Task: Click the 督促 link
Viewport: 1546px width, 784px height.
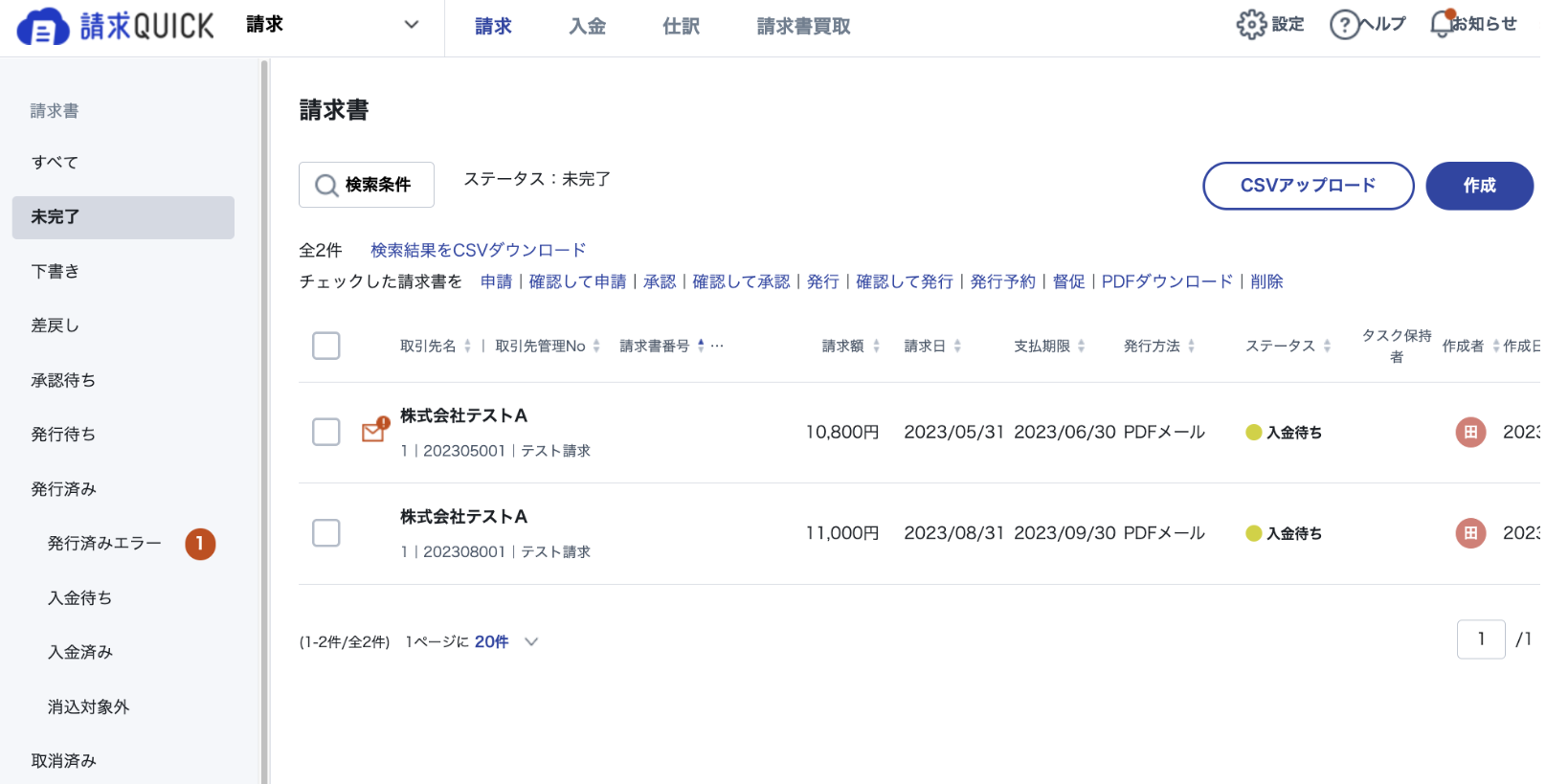Action: pos(1068,281)
